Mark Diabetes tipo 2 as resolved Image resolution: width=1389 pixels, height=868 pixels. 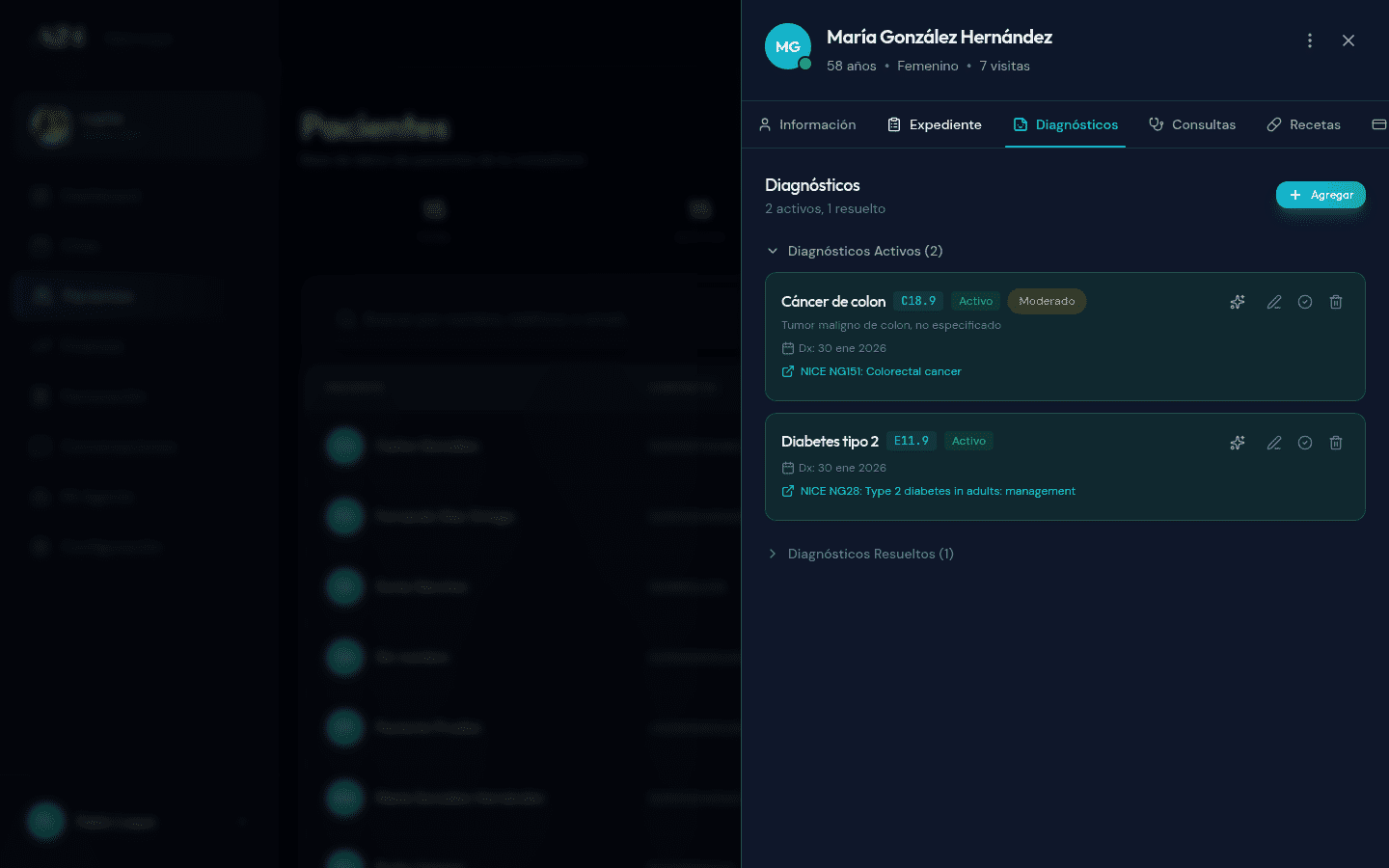(x=1305, y=443)
